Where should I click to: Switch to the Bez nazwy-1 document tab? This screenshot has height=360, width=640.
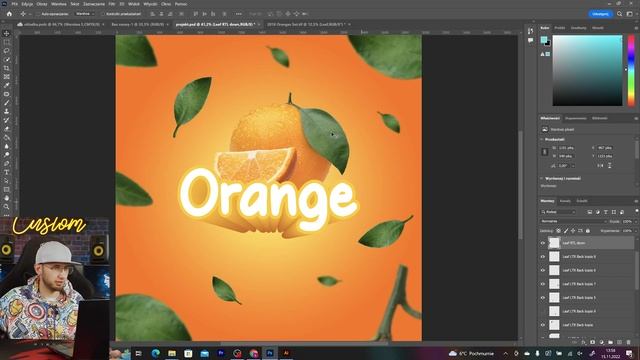pyautogui.click(x=138, y=24)
